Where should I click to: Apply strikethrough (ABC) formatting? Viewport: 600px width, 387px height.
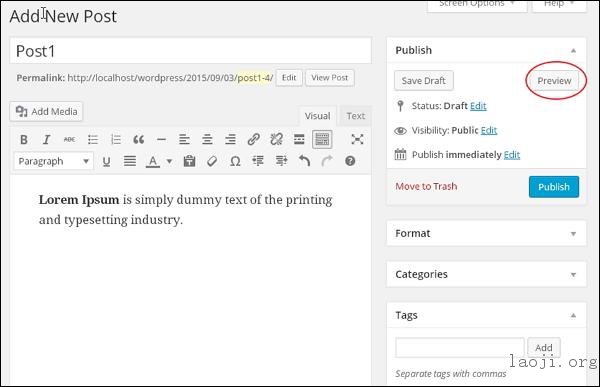[69, 140]
